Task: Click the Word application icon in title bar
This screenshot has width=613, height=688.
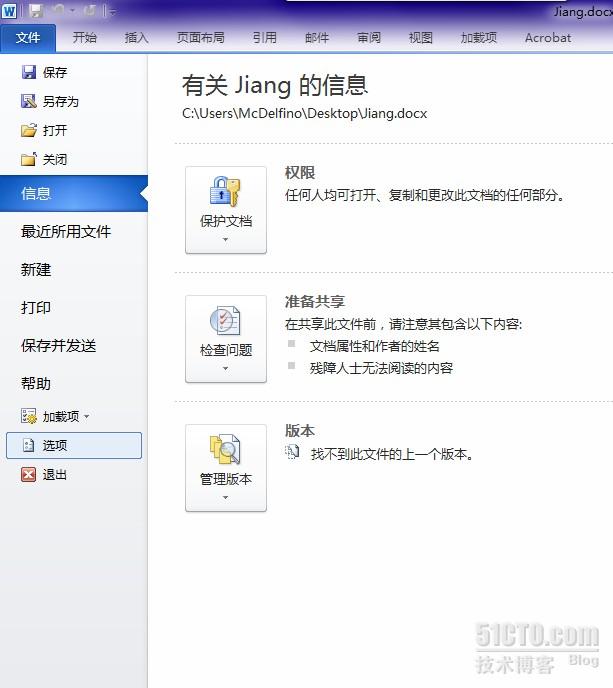Action: (x=9, y=11)
